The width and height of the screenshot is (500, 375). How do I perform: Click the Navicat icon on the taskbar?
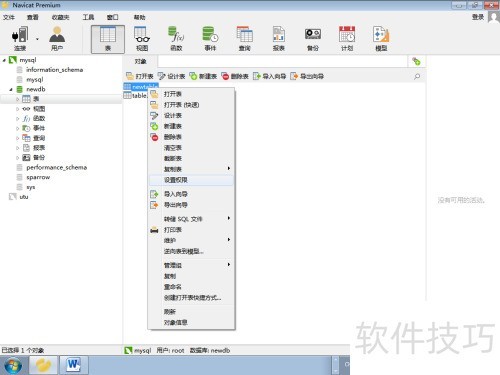pos(44,365)
